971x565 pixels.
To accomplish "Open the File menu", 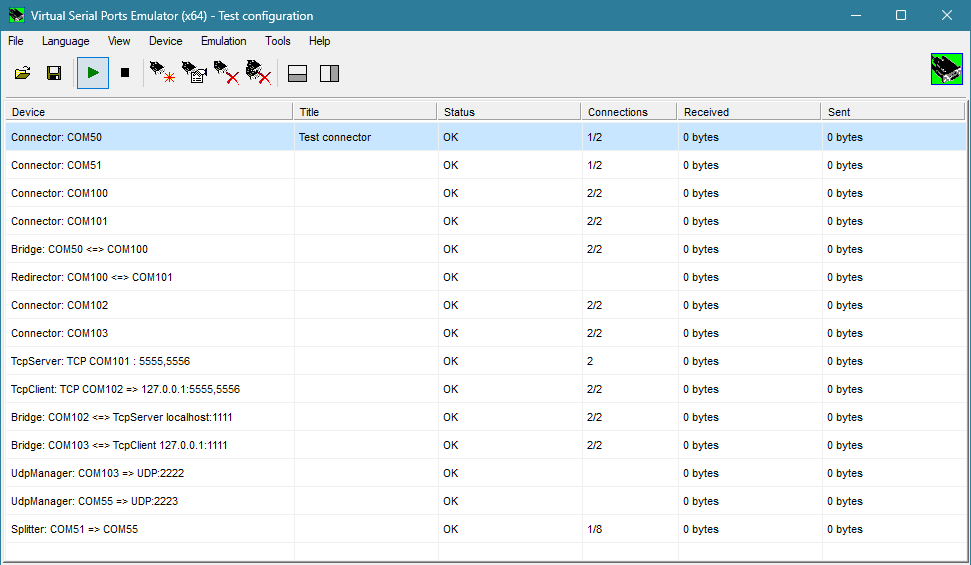I will [16, 41].
